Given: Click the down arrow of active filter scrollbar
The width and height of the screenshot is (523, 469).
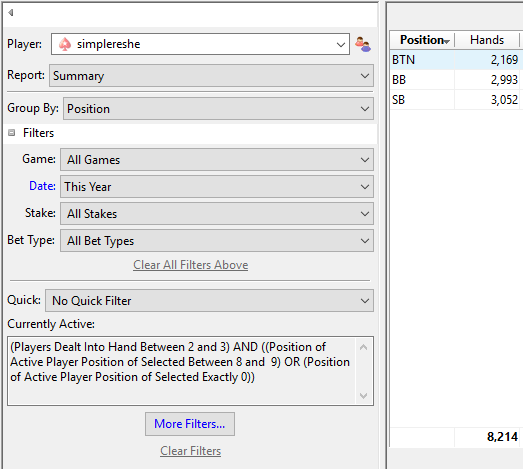Looking at the screenshot, I should click(x=364, y=396).
